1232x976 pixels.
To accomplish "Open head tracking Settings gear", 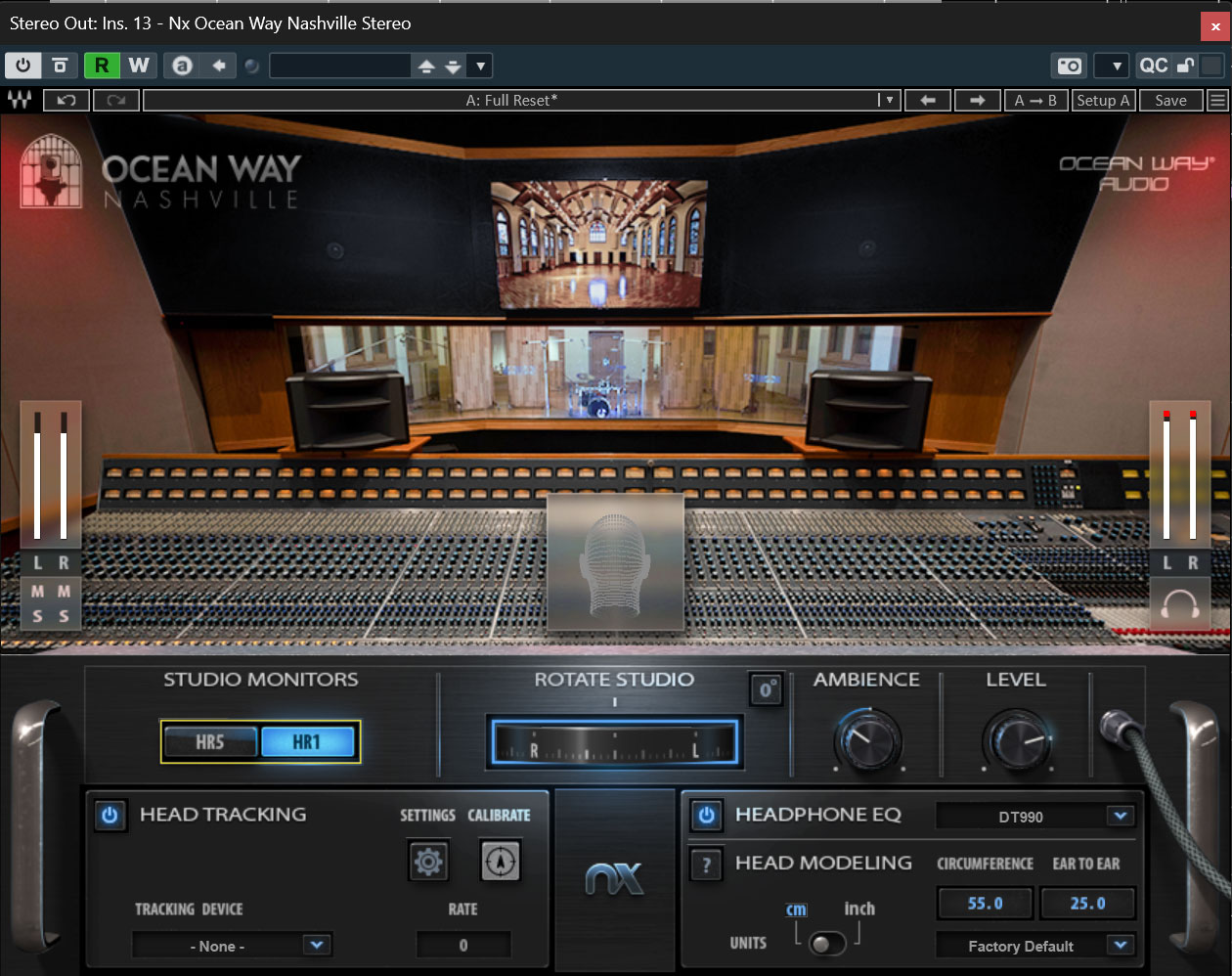I will point(428,862).
